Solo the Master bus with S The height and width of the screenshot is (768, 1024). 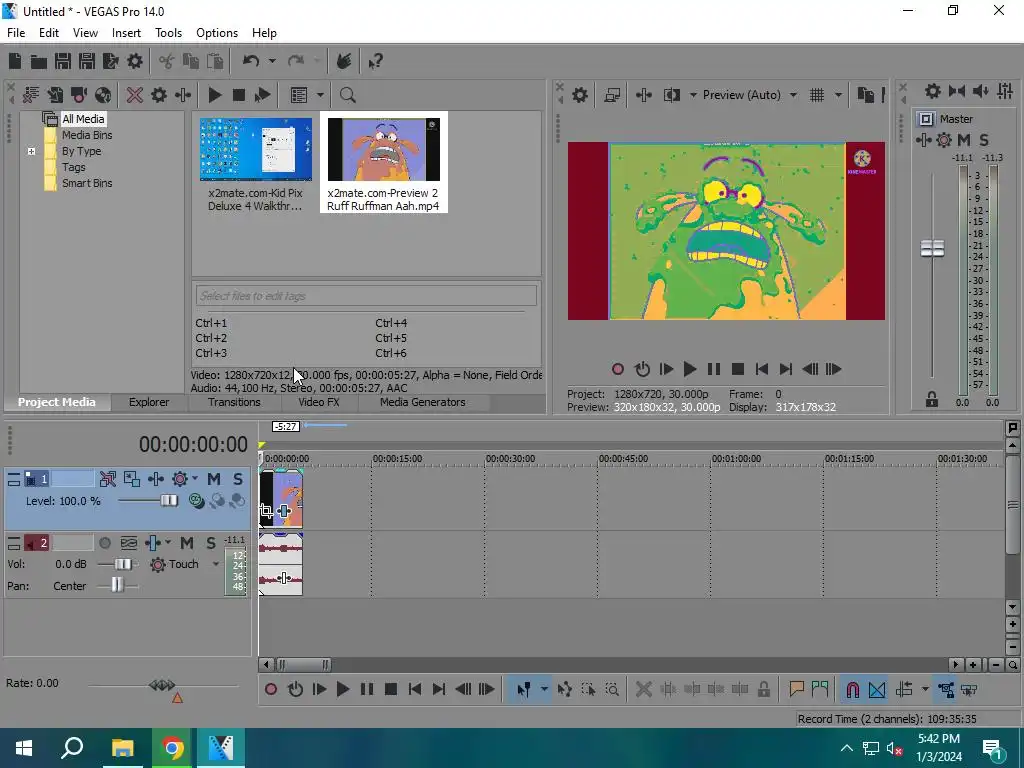[x=984, y=140]
